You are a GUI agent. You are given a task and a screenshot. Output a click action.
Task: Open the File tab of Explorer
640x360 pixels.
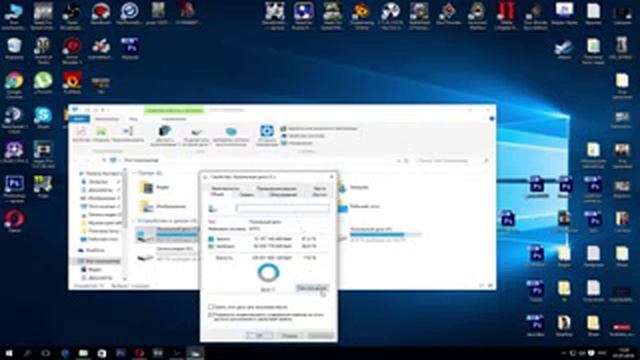(x=79, y=119)
